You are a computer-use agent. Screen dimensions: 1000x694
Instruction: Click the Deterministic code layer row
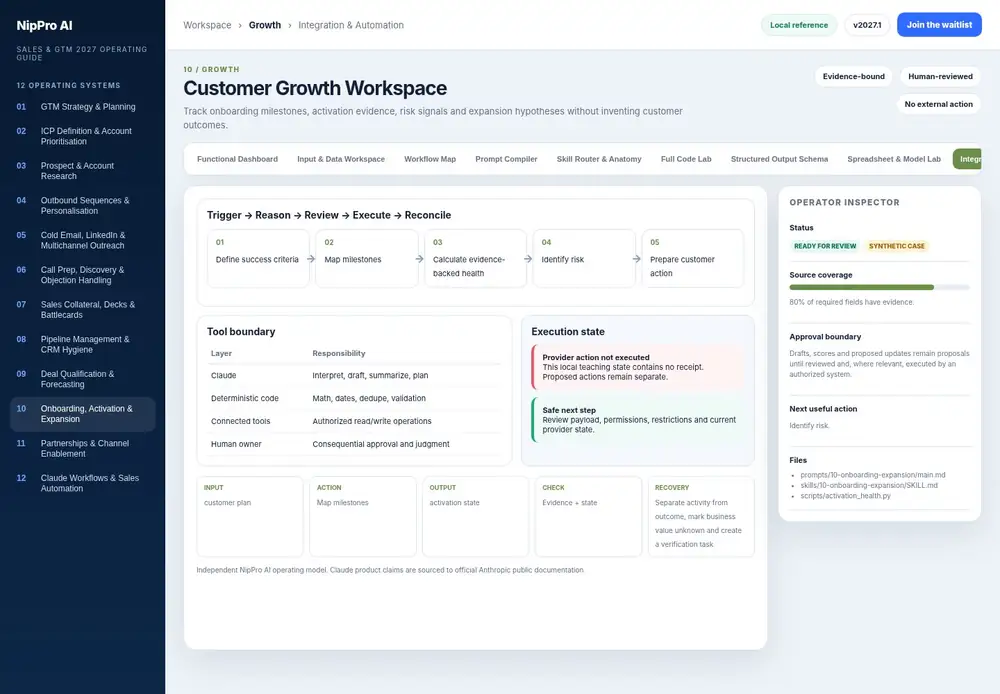tap(354, 398)
